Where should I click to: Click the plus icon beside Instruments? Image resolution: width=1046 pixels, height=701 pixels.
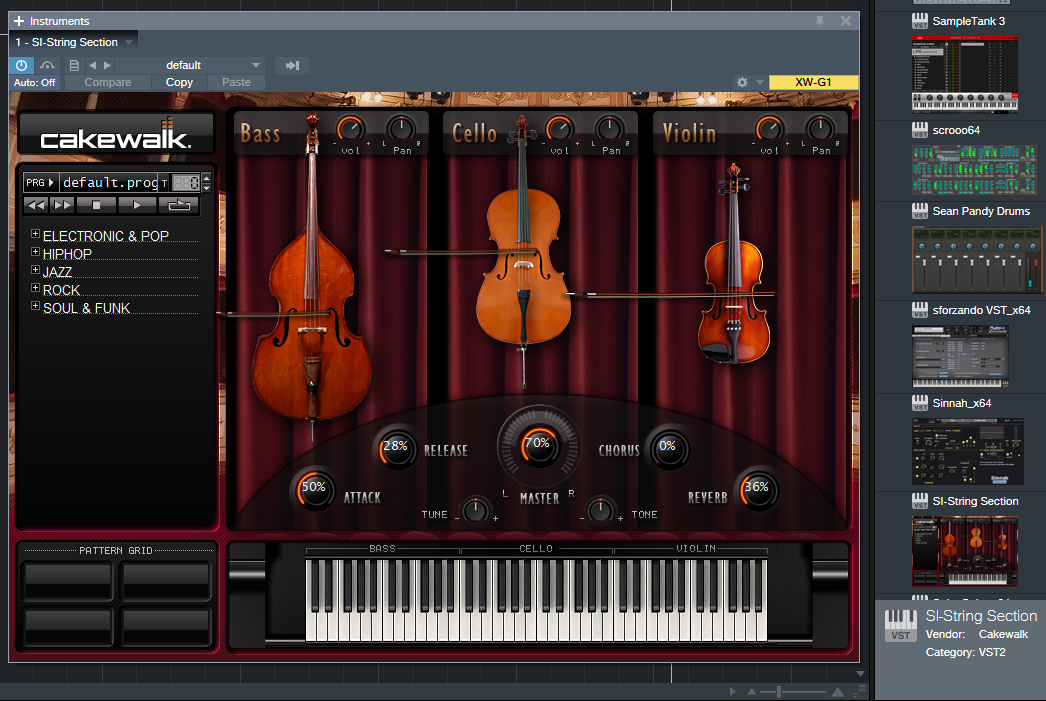pyautogui.click(x=19, y=21)
